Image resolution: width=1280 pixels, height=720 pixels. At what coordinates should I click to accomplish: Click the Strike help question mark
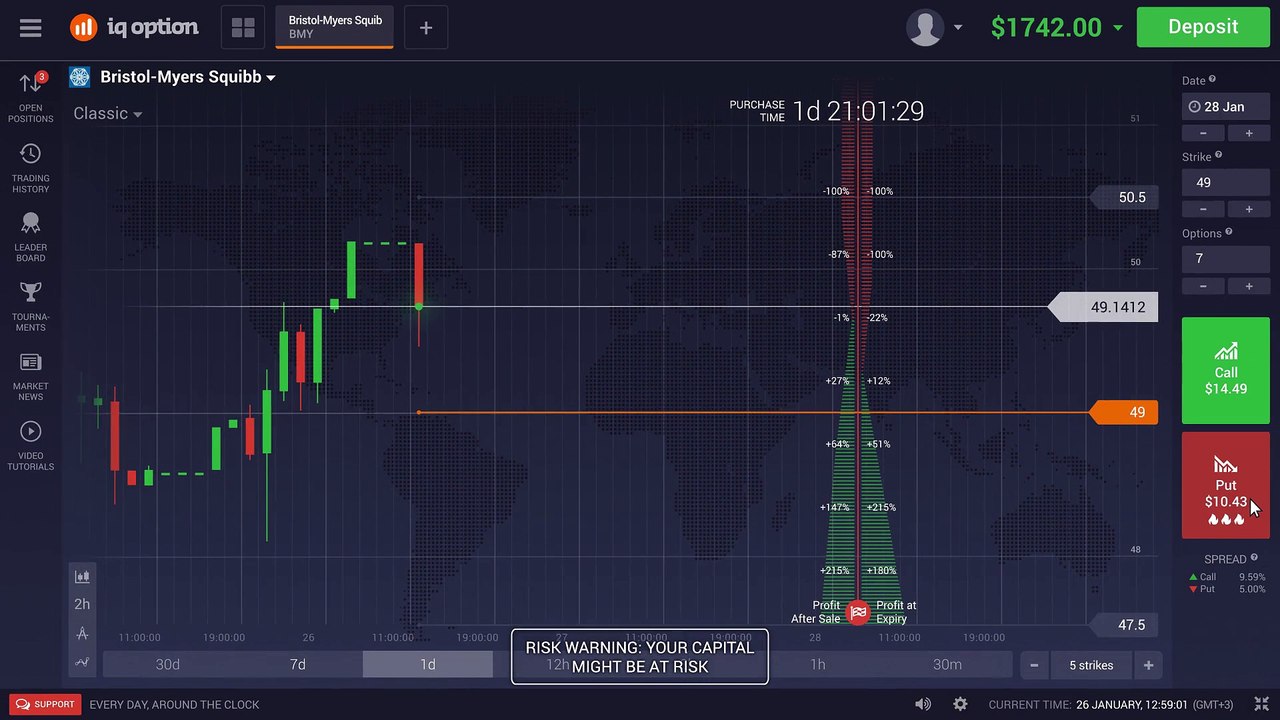click(x=1218, y=156)
